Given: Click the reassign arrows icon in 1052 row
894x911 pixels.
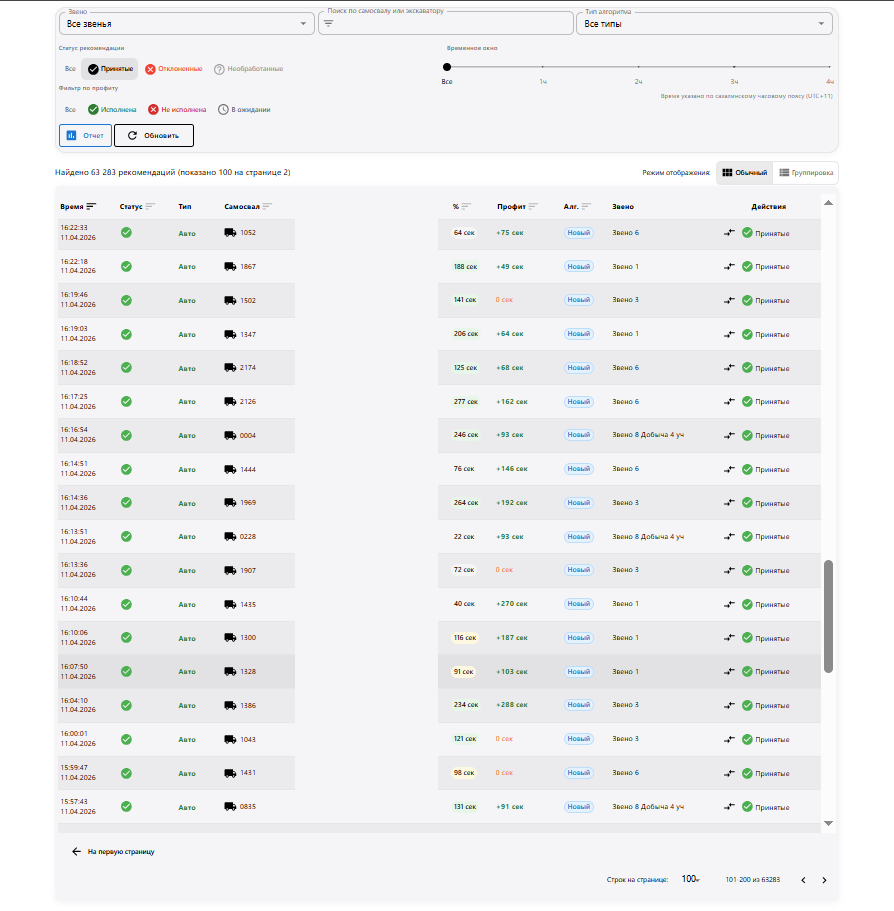Looking at the screenshot, I should pos(729,233).
